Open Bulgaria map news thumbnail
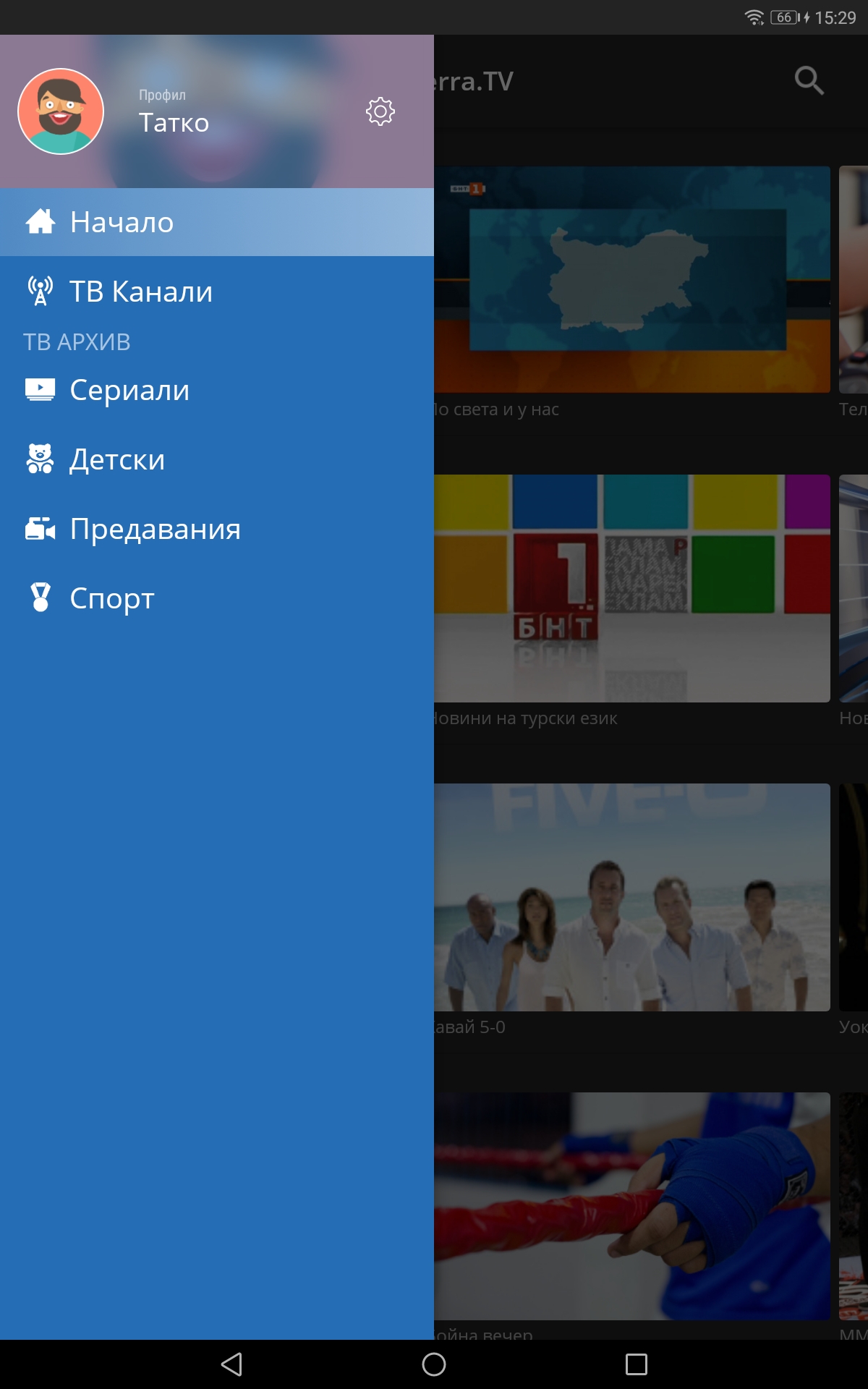 pyautogui.click(x=632, y=279)
